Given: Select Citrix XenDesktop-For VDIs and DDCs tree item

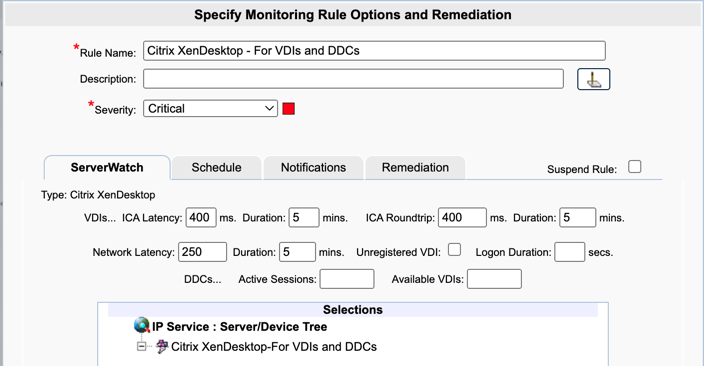Looking at the screenshot, I should 274,347.
